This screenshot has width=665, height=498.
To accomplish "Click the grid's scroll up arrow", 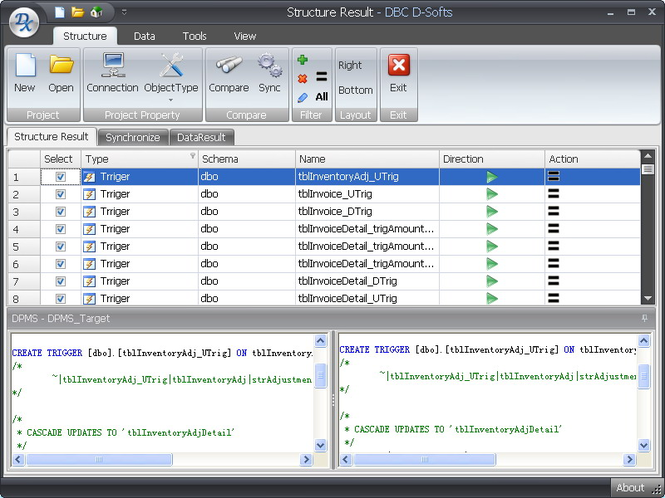I will (x=647, y=156).
